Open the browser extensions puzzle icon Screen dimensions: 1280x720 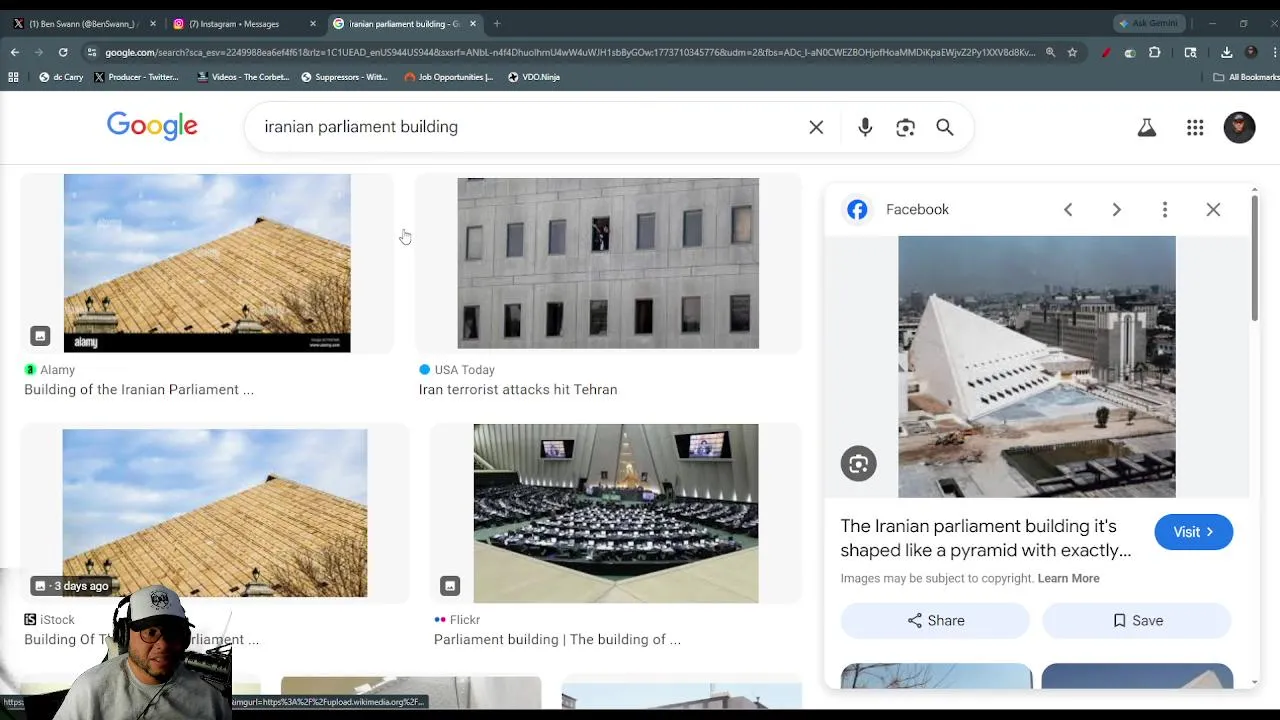pos(1155,52)
